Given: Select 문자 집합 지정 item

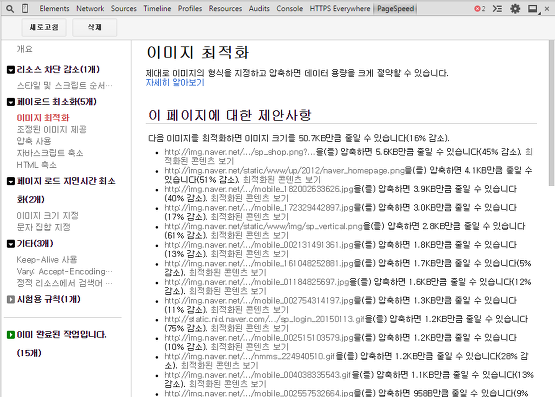Looking at the screenshot, I should tap(44, 227).
